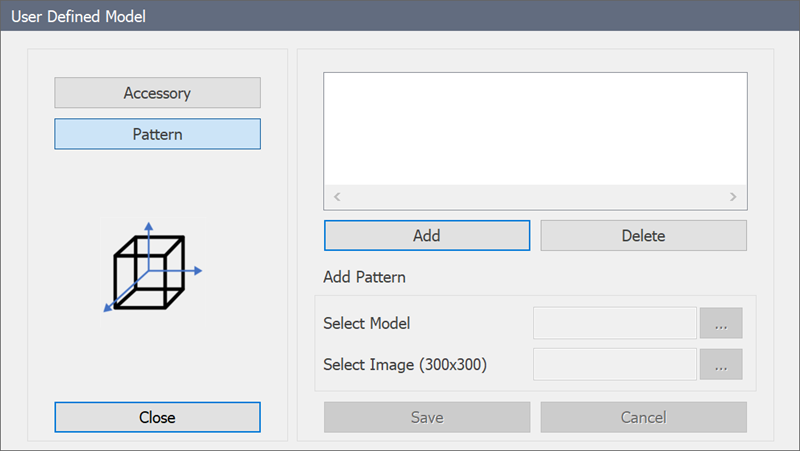
Task: Select the Pattern section button
Action: pyautogui.click(x=157, y=134)
